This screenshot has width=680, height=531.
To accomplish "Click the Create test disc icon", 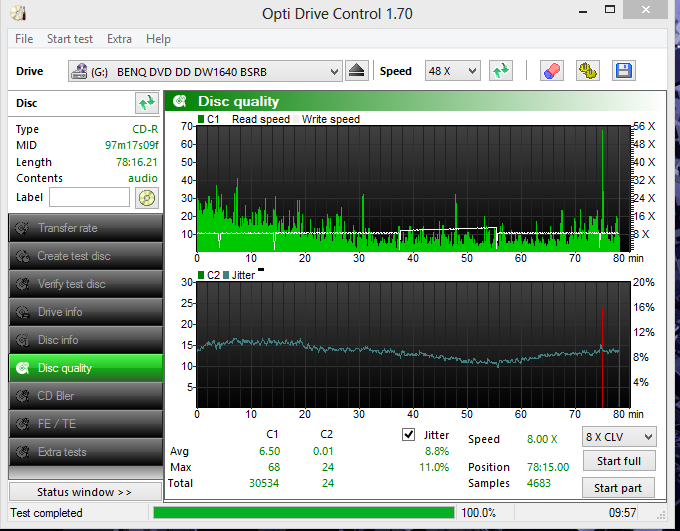I will coord(22,256).
